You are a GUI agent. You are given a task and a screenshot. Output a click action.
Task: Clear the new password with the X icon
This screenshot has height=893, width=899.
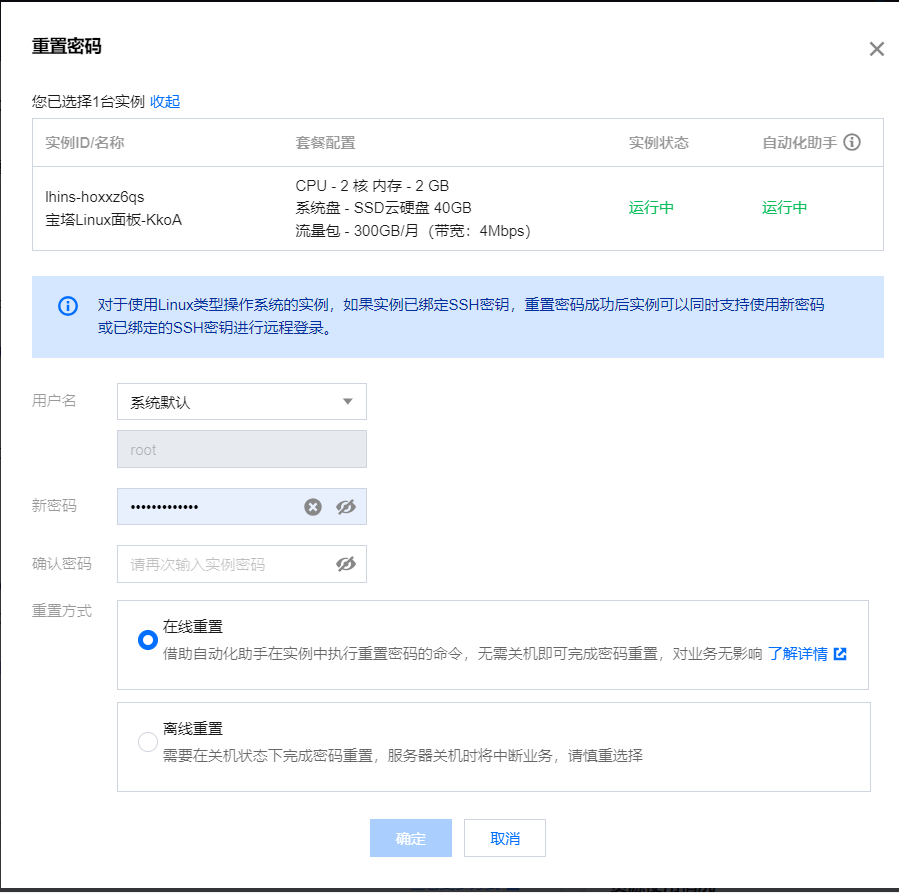click(x=312, y=507)
